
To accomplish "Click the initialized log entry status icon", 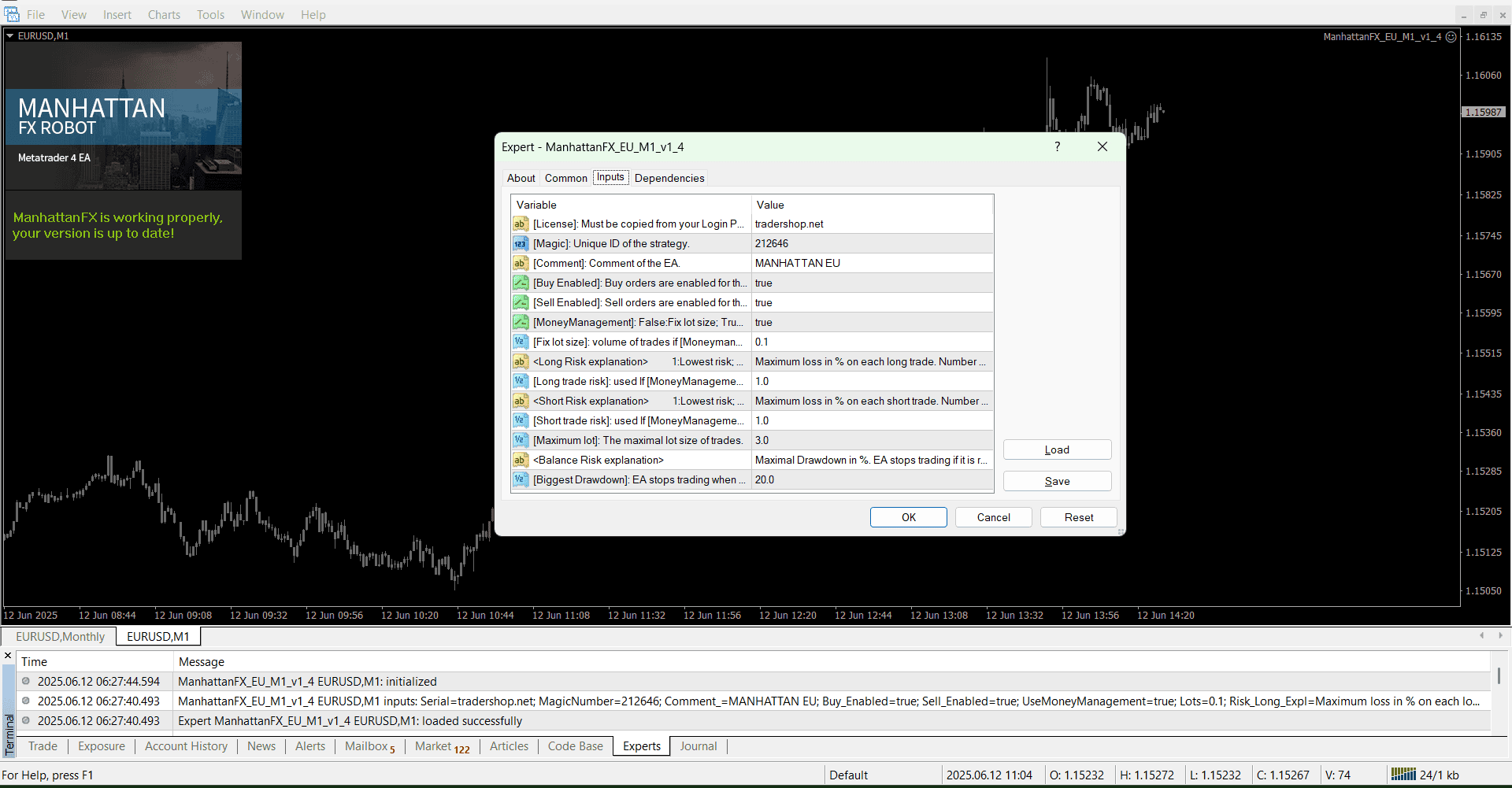I will (26, 681).
